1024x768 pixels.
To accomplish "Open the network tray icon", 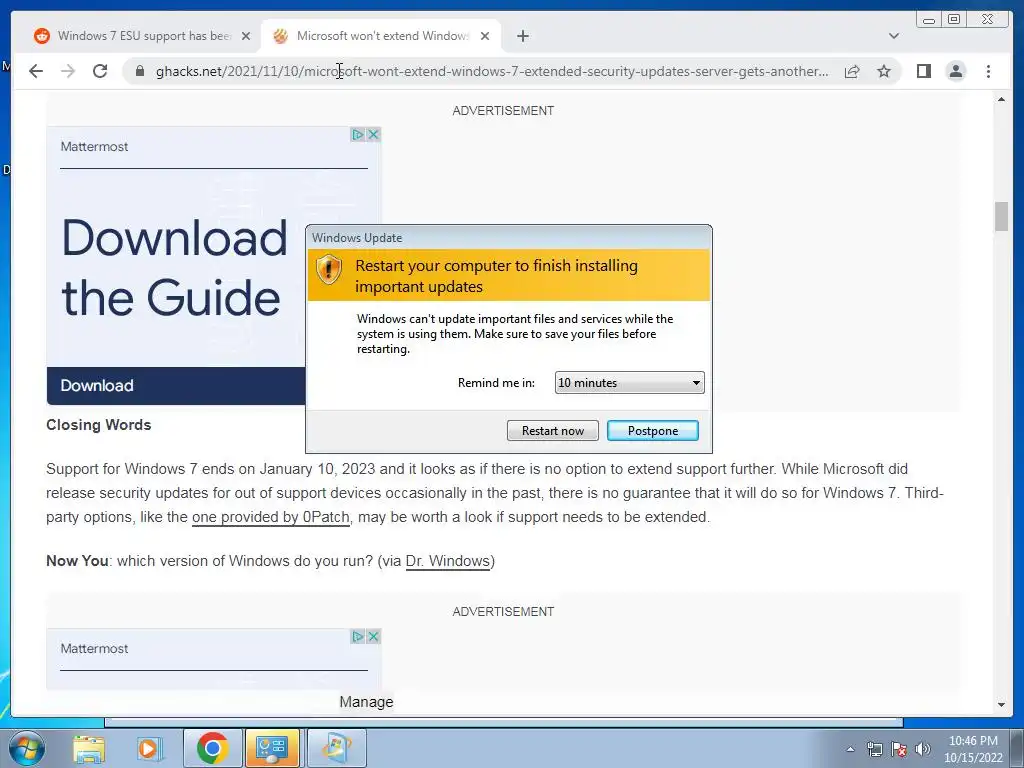I will click(874, 749).
